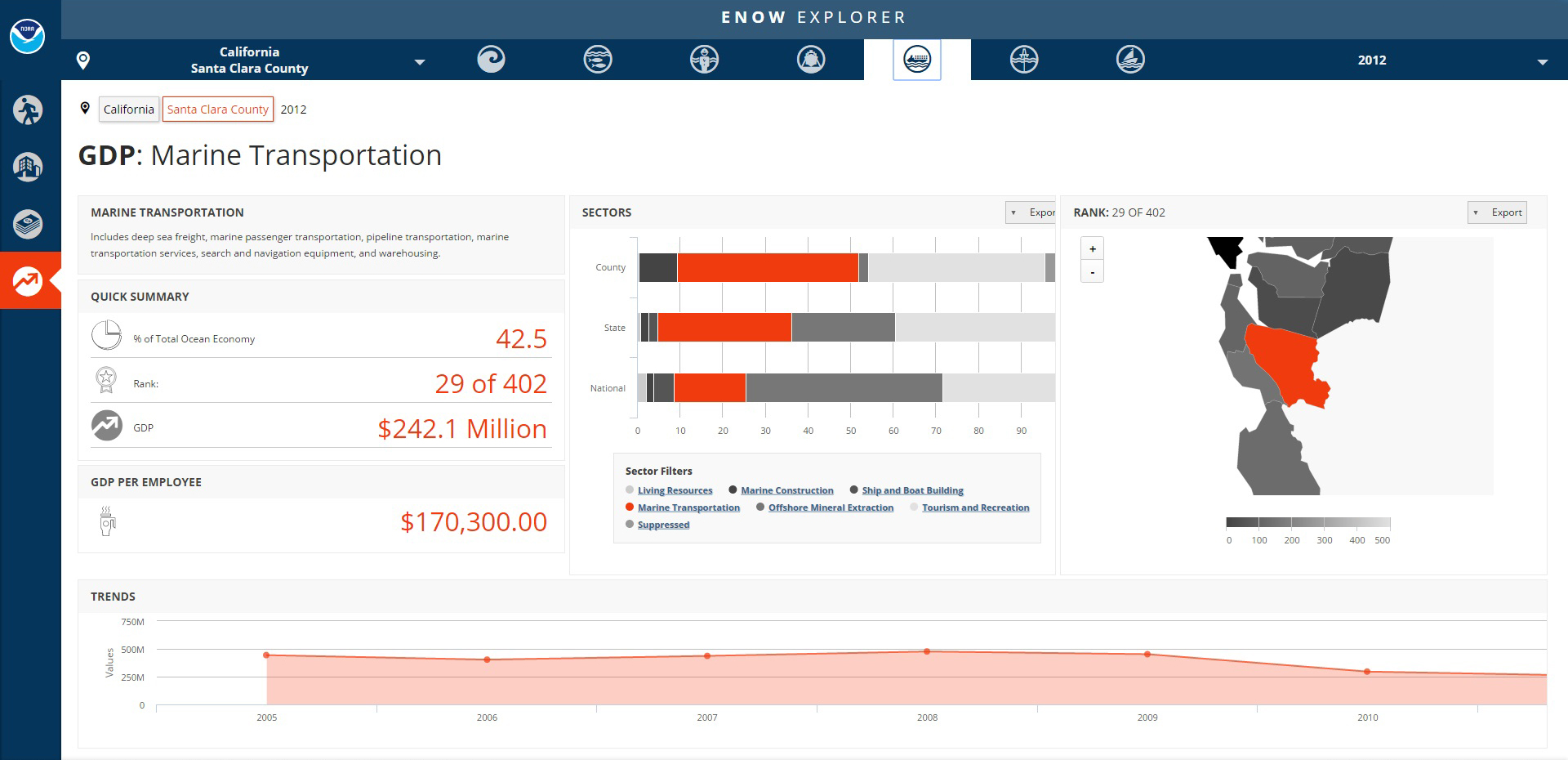Viewport: 1568px width, 760px height.
Task: Click the dark gray National Offshore Mineral segment
Action: click(x=844, y=387)
